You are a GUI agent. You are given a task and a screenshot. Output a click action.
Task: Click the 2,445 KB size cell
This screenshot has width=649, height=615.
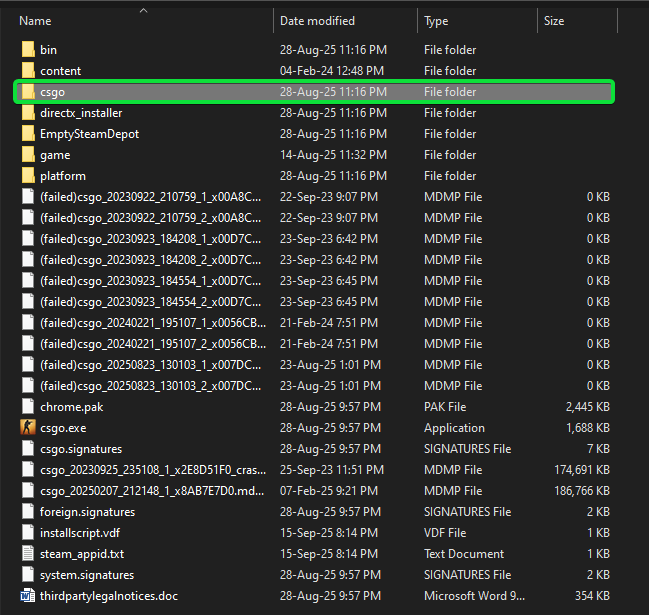tap(588, 407)
